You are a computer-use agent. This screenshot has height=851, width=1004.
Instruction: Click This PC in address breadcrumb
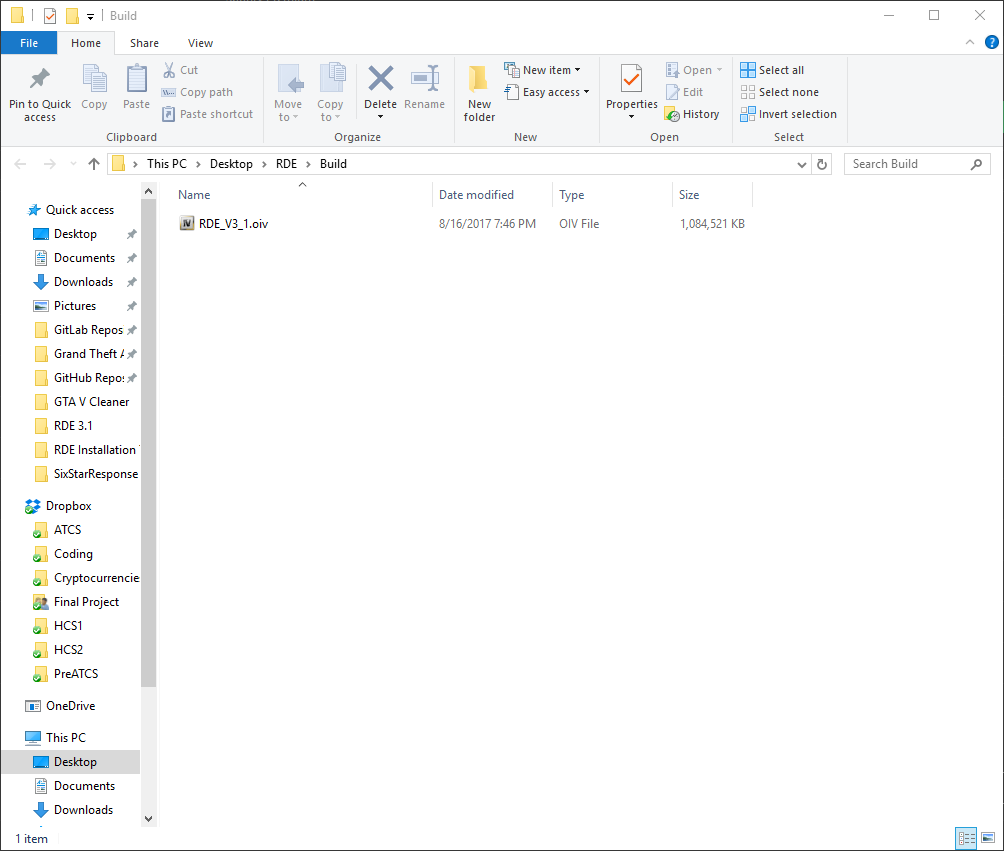coord(166,164)
